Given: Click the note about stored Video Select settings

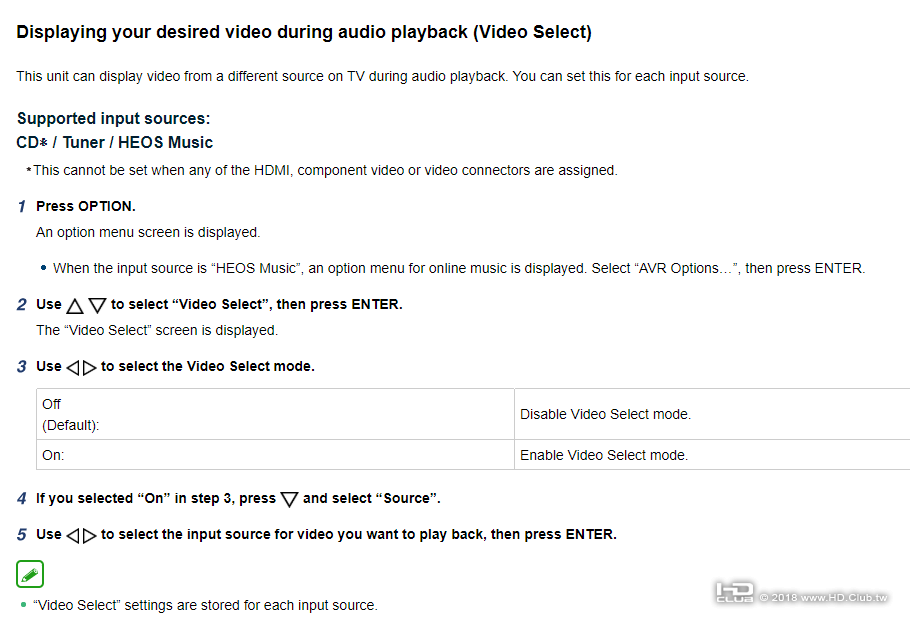Looking at the screenshot, I should [205, 605].
